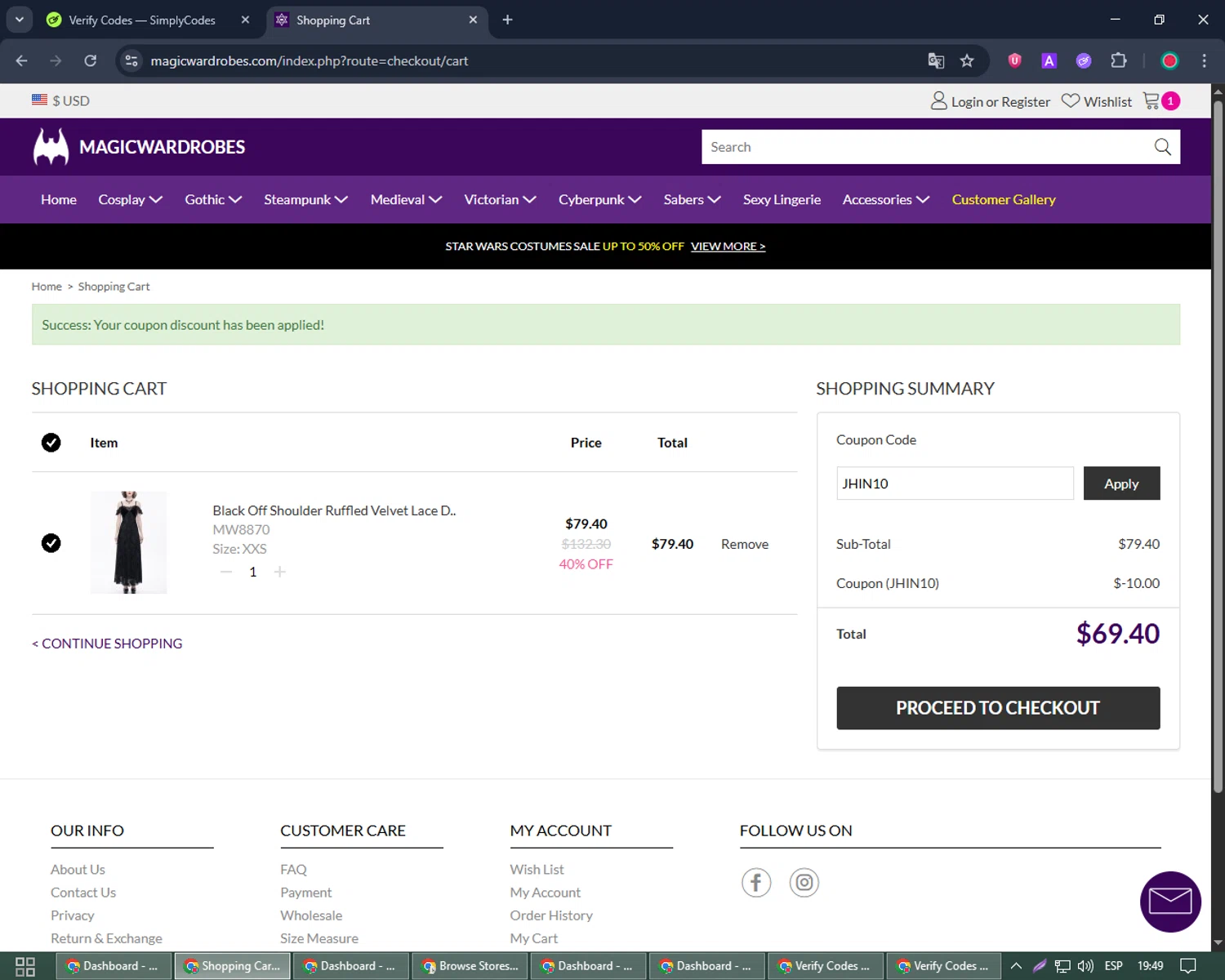This screenshot has height=980, width=1225.
Task: Click the site search field
Action: click(926, 147)
